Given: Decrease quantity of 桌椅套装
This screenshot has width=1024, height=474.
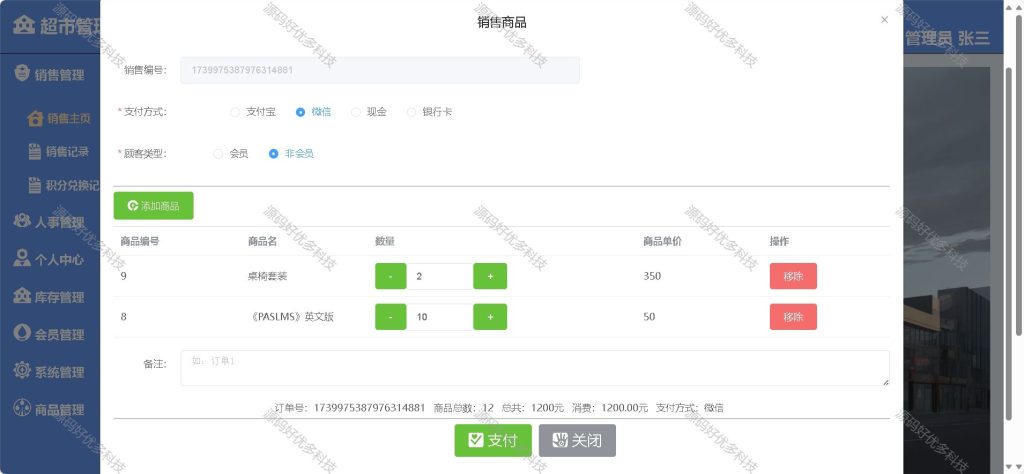Looking at the screenshot, I should (391, 276).
